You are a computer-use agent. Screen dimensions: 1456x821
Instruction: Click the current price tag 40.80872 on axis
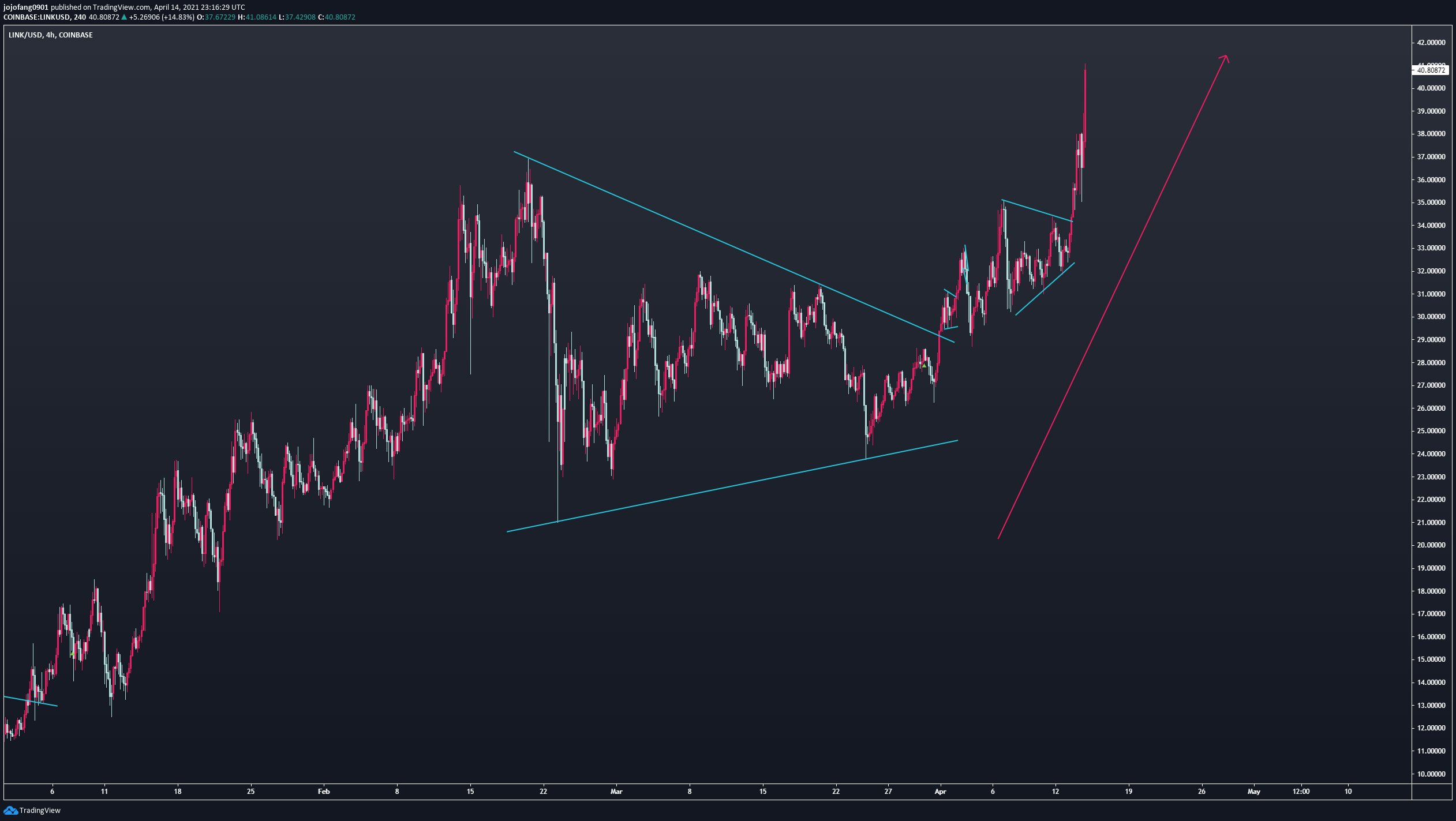click(1430, 70)
